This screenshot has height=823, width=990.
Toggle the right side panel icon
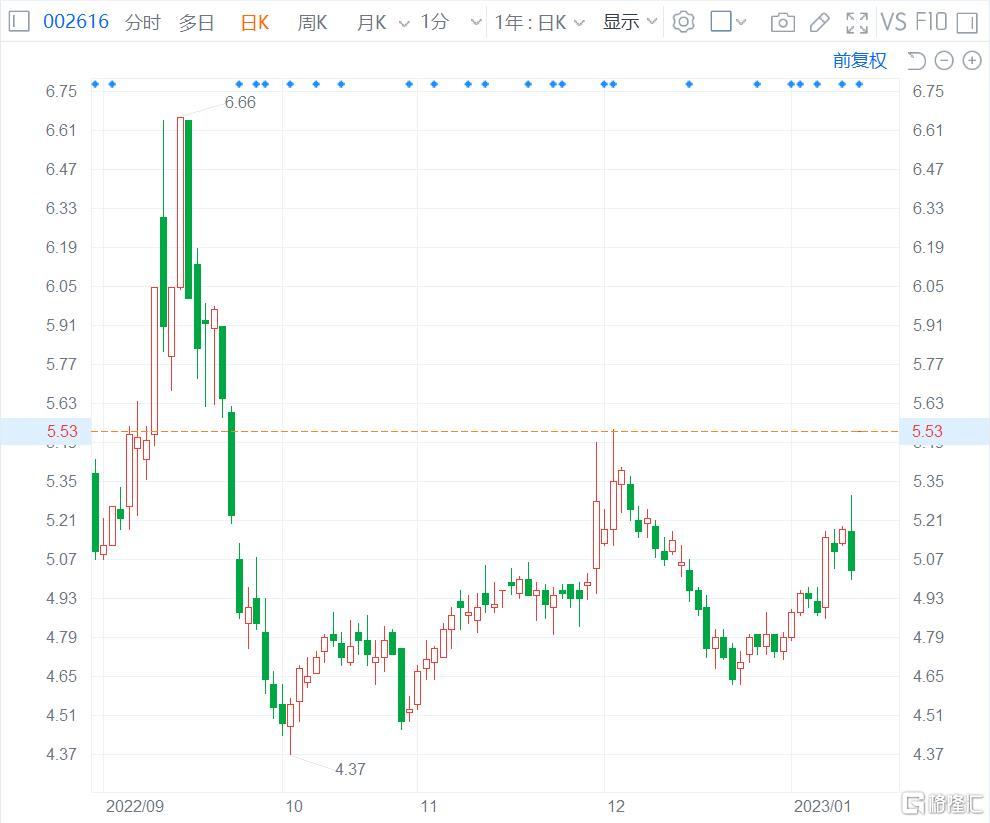(967, 23)
